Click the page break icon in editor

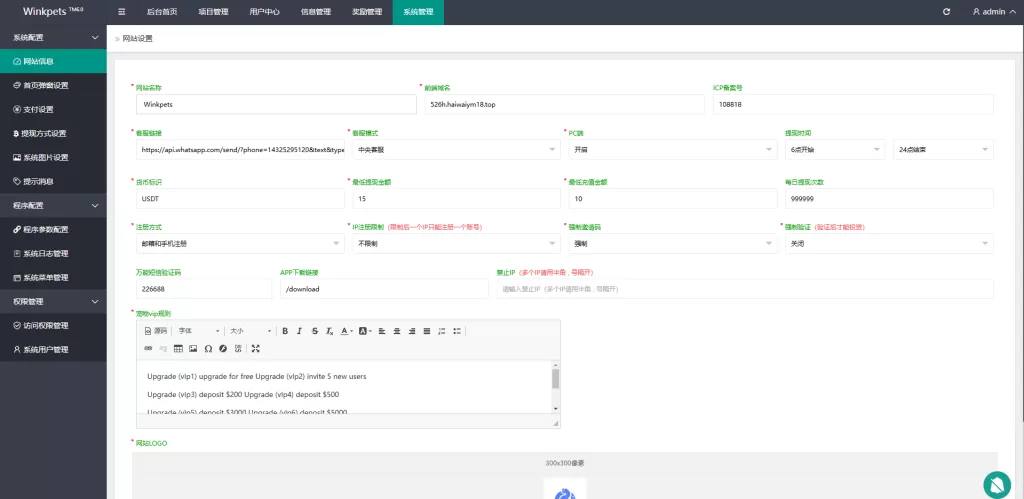[x=238, y=349]
